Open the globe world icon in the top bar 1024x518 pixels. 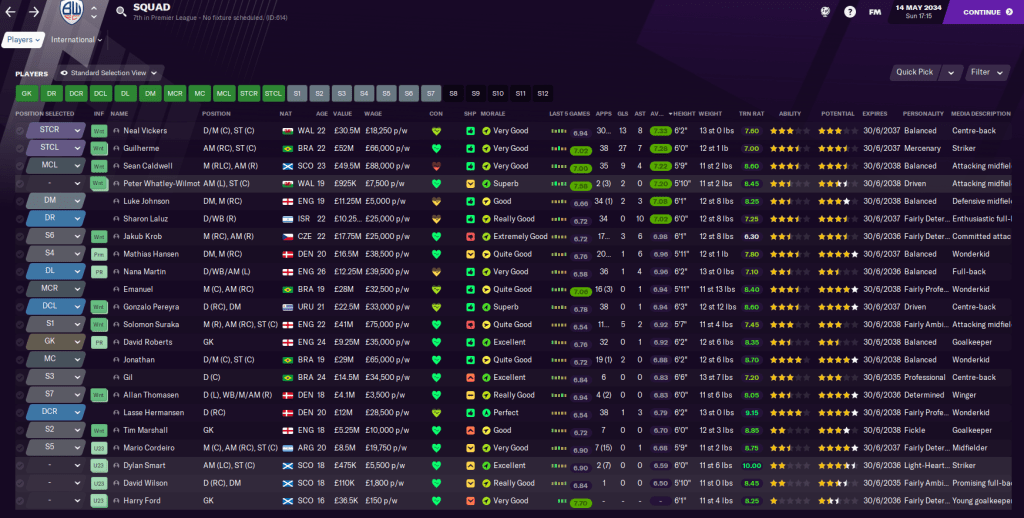pos(825,13)
